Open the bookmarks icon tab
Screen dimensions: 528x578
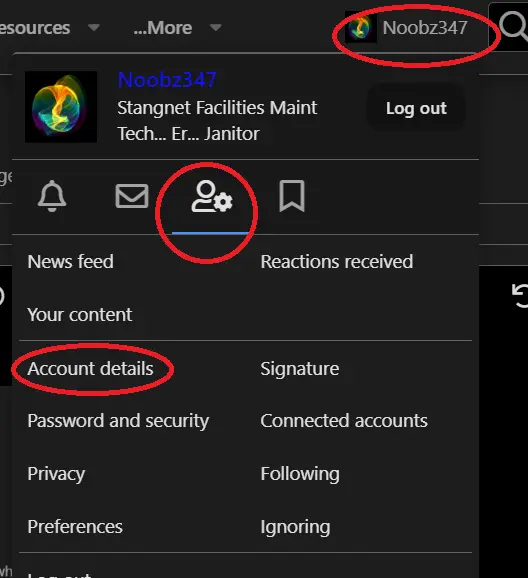coord(292,196)
